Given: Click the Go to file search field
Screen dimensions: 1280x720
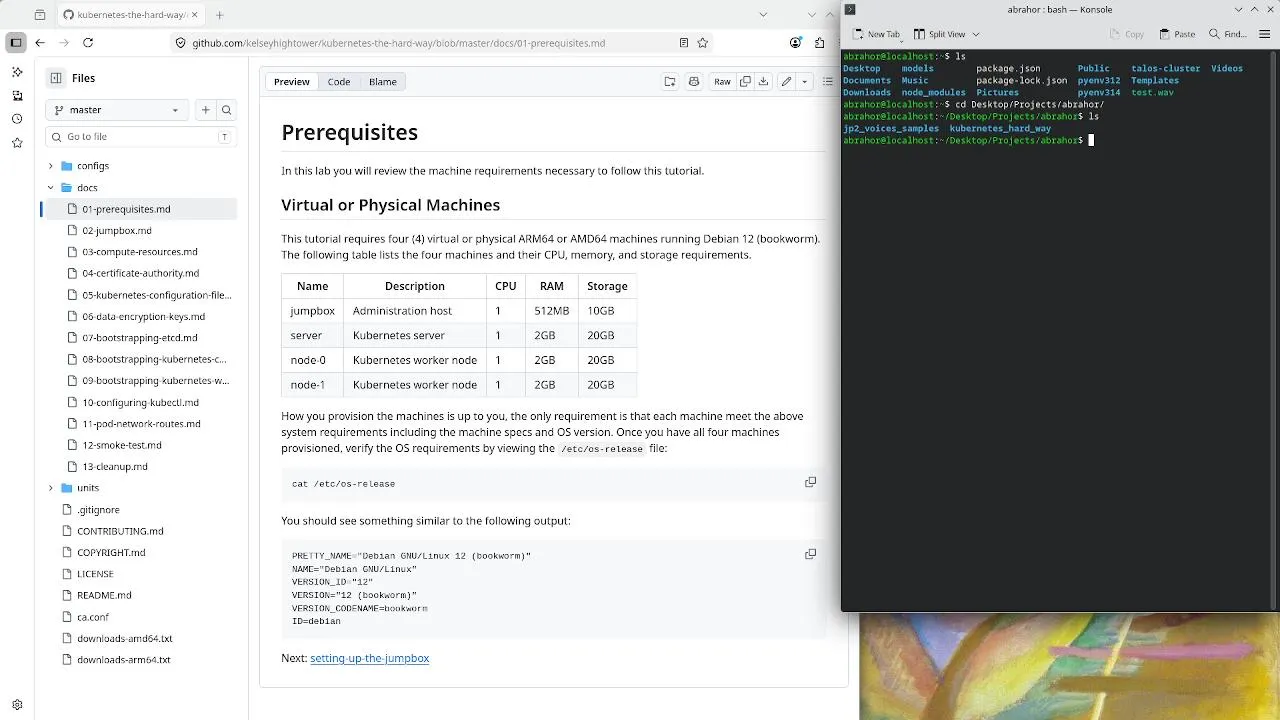Looking at the screenshot, I should (138, 137).
